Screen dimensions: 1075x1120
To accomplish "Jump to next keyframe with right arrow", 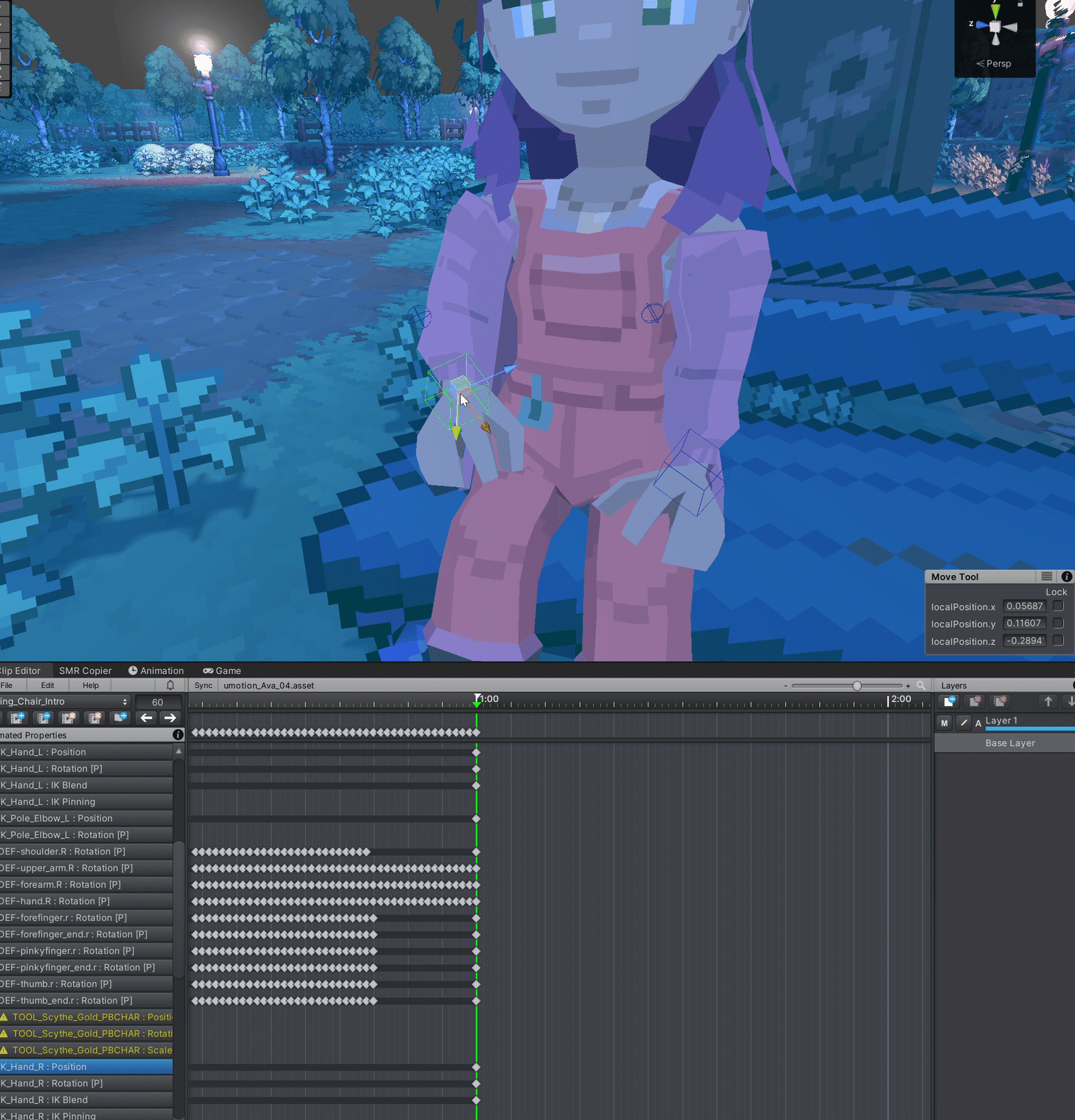I will 170,718.
